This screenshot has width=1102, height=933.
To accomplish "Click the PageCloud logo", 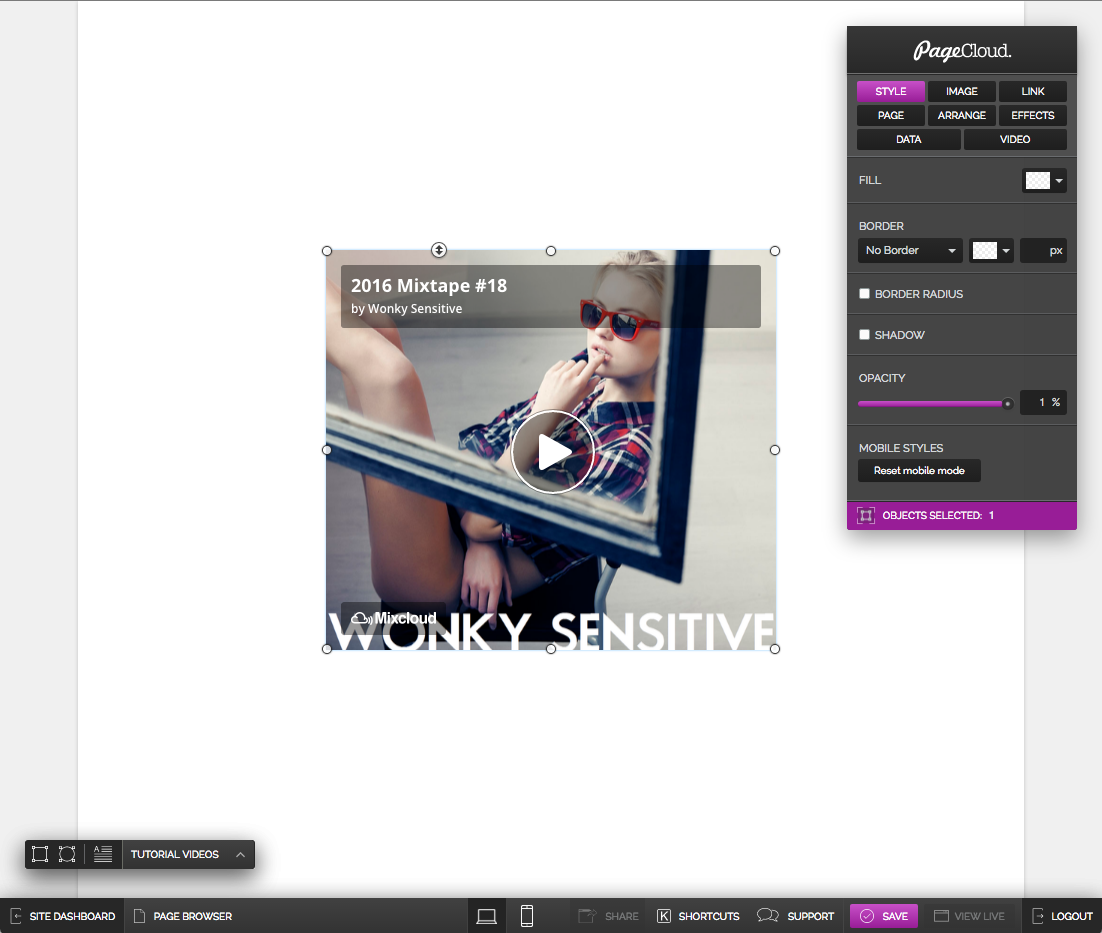I will coord(961,51).
